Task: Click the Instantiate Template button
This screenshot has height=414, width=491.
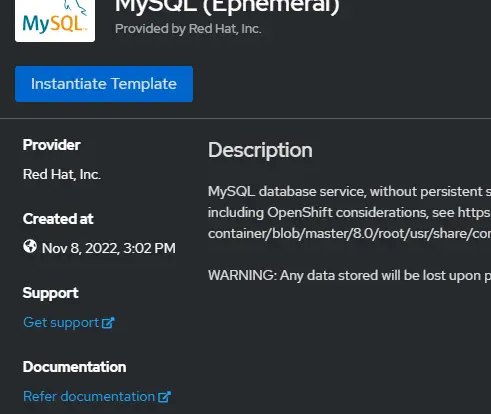Action: 104,84
